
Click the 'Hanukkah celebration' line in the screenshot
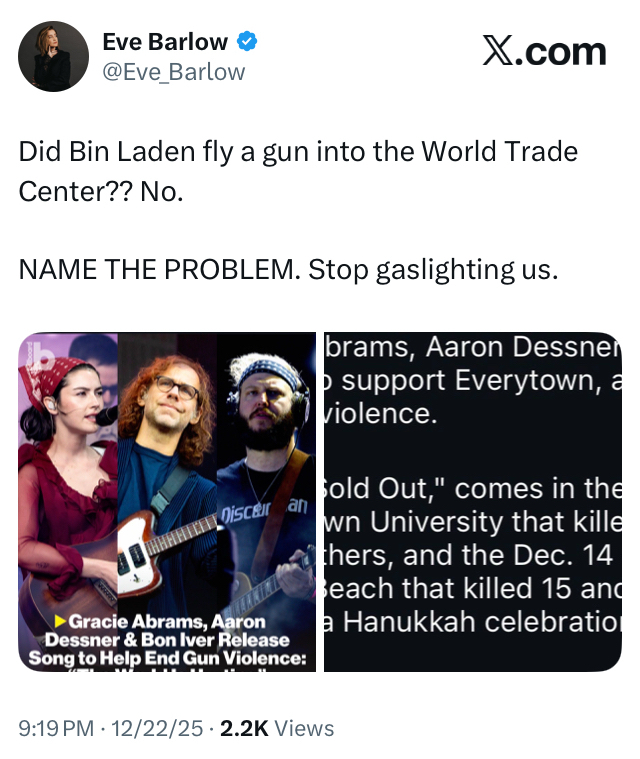coord(472,622)
